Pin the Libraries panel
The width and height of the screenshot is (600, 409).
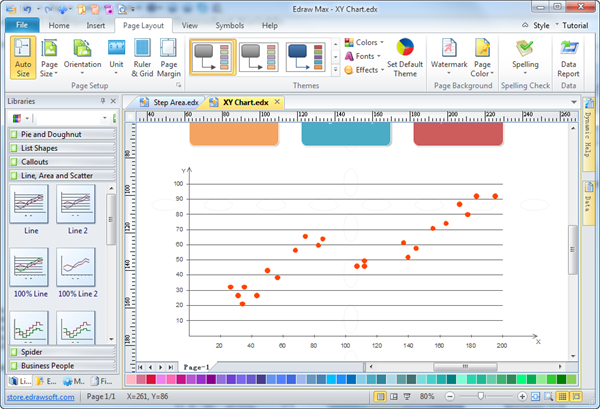(102, 102)
